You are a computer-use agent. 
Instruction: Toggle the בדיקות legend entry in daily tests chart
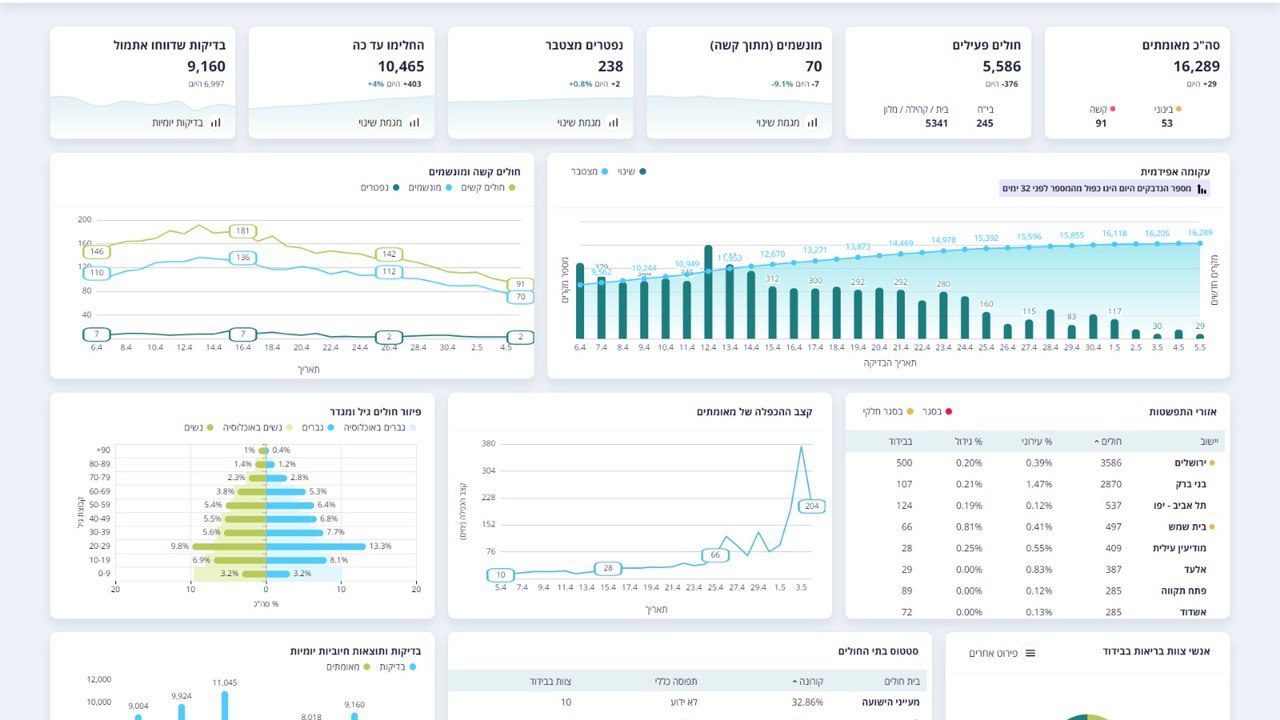(399, 666)
